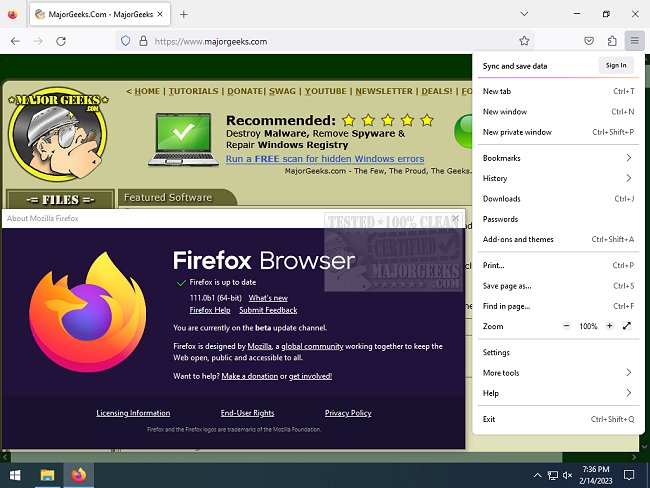Click the get involved! link

coord(310,376)
